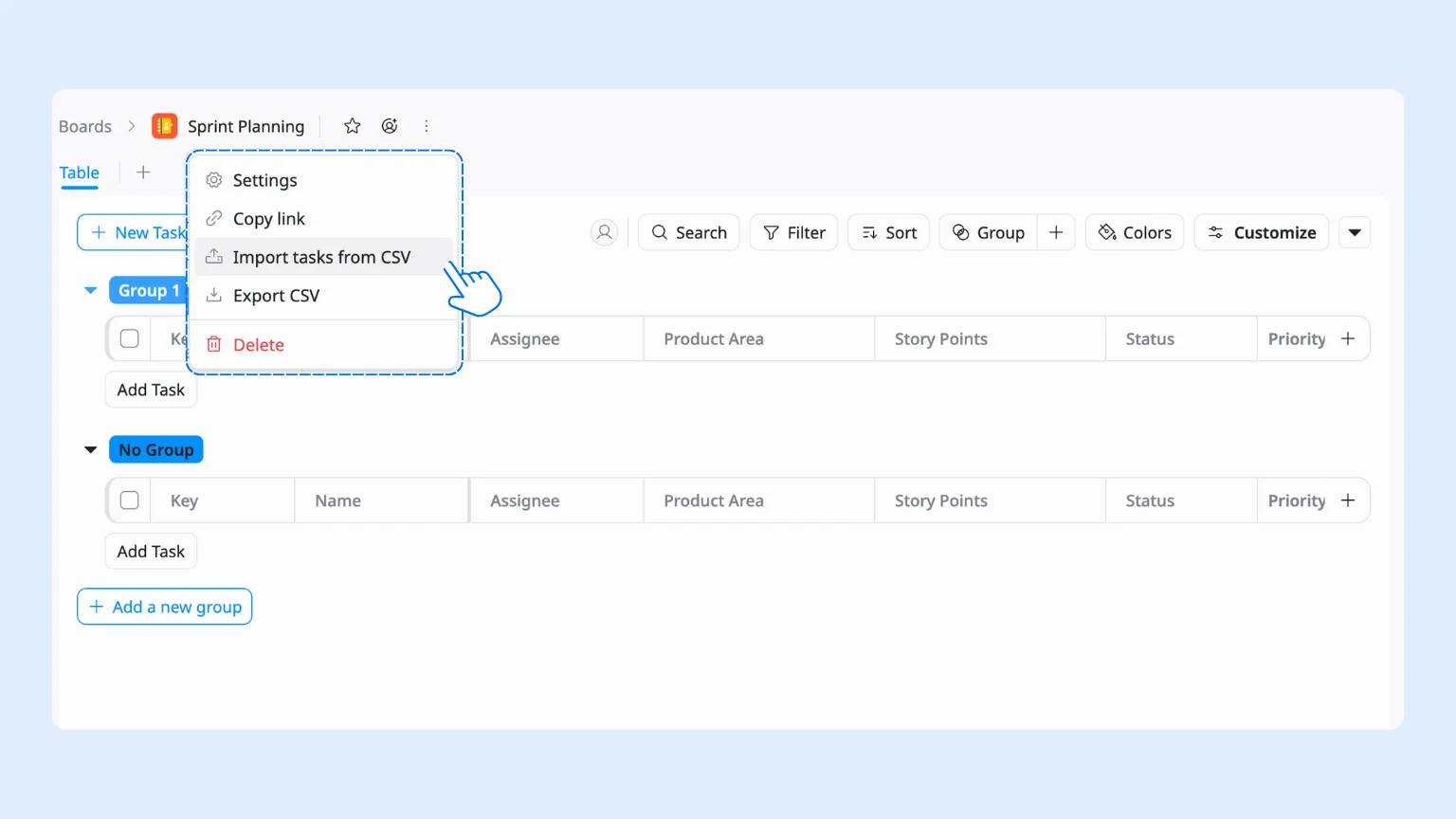This screenshot has height=819, width=1456.
Task: Click Assignee column header in Group 1
Action: coord(556,338)
